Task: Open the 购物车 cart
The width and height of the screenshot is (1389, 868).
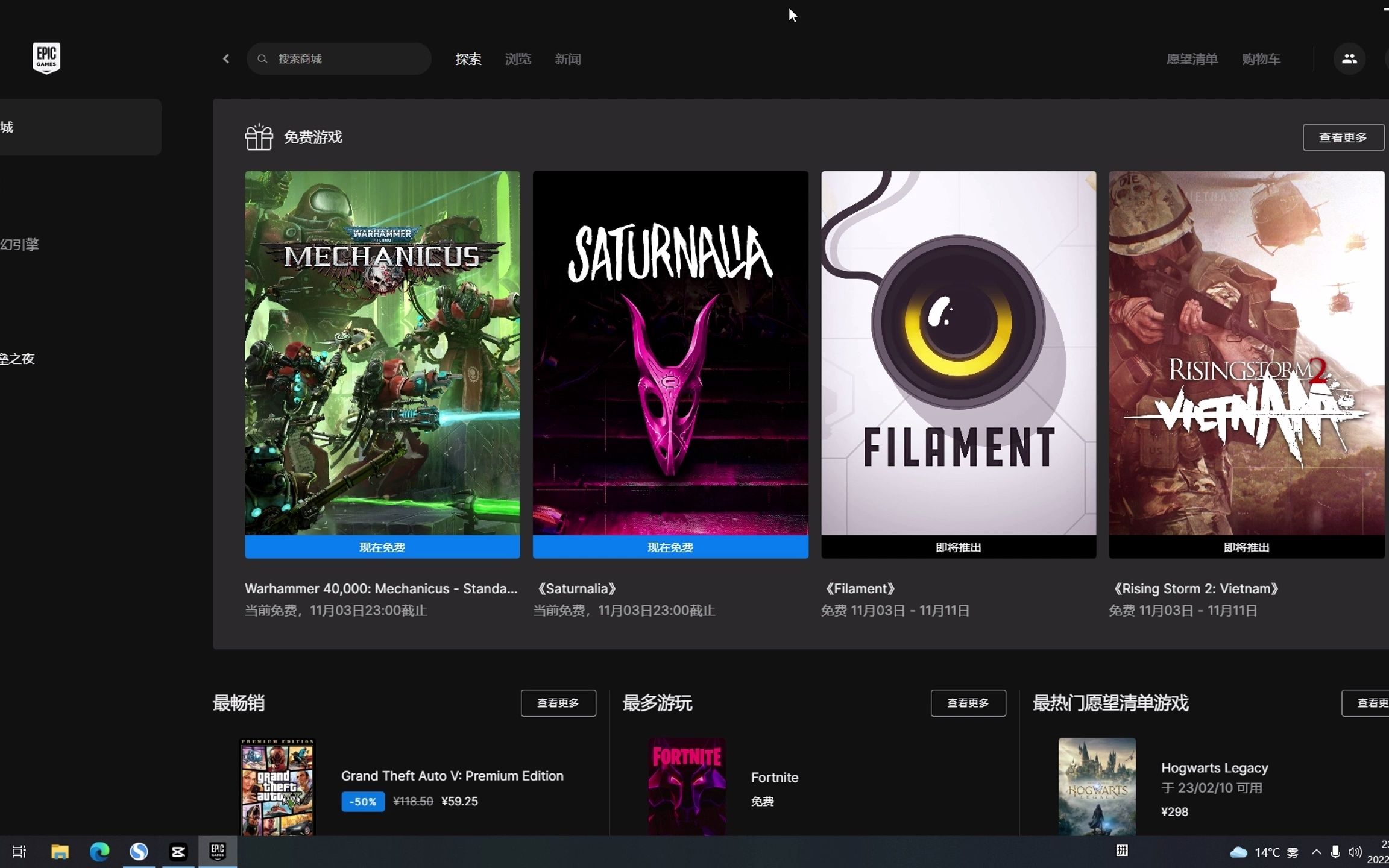Action: (x=1261, y=59)
